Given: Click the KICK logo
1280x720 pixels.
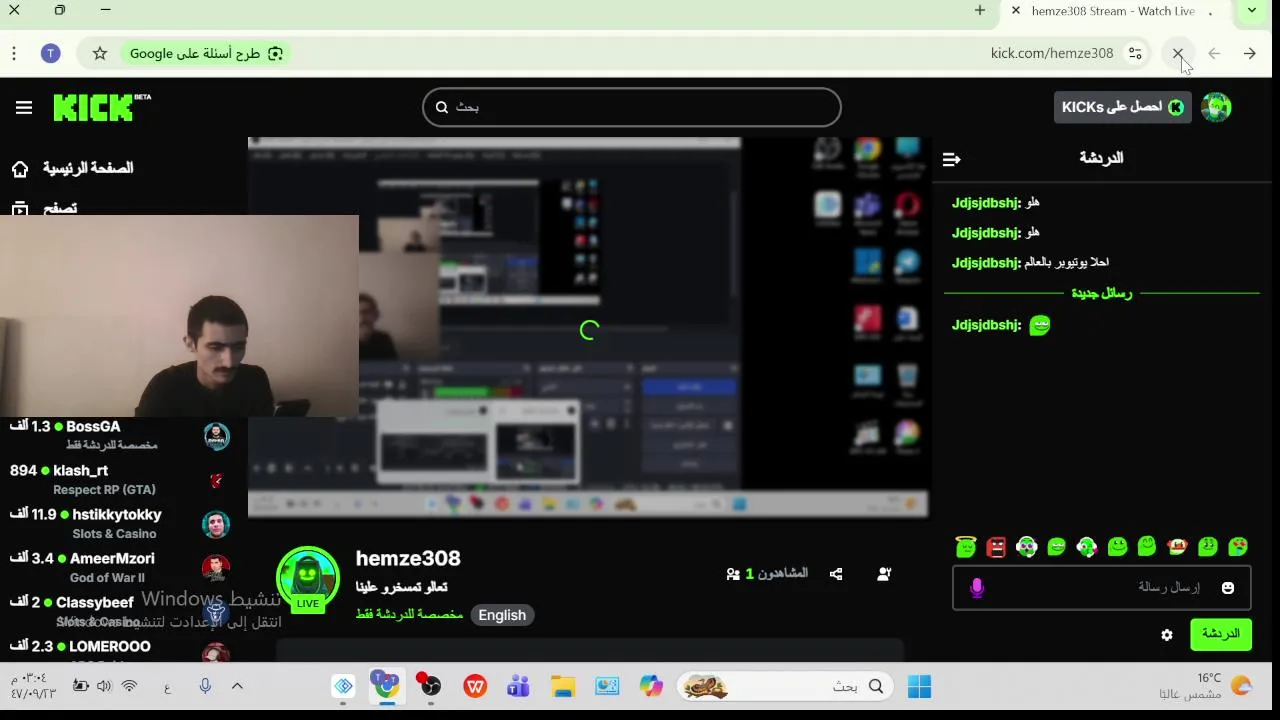Looking at the screenshot, I should pos(102,107).
